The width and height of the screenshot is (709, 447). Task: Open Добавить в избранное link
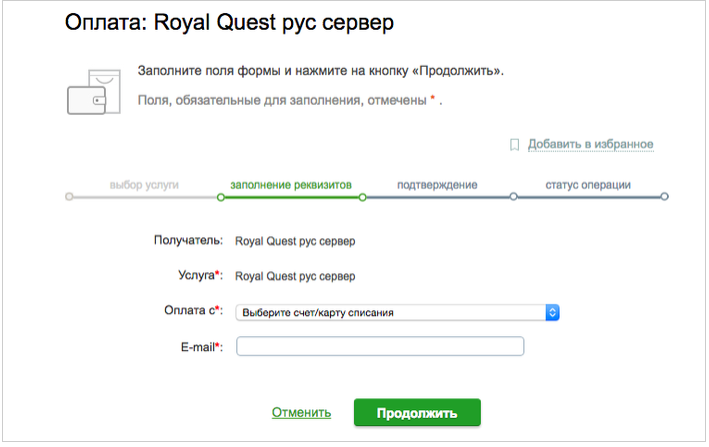point(591,144)
